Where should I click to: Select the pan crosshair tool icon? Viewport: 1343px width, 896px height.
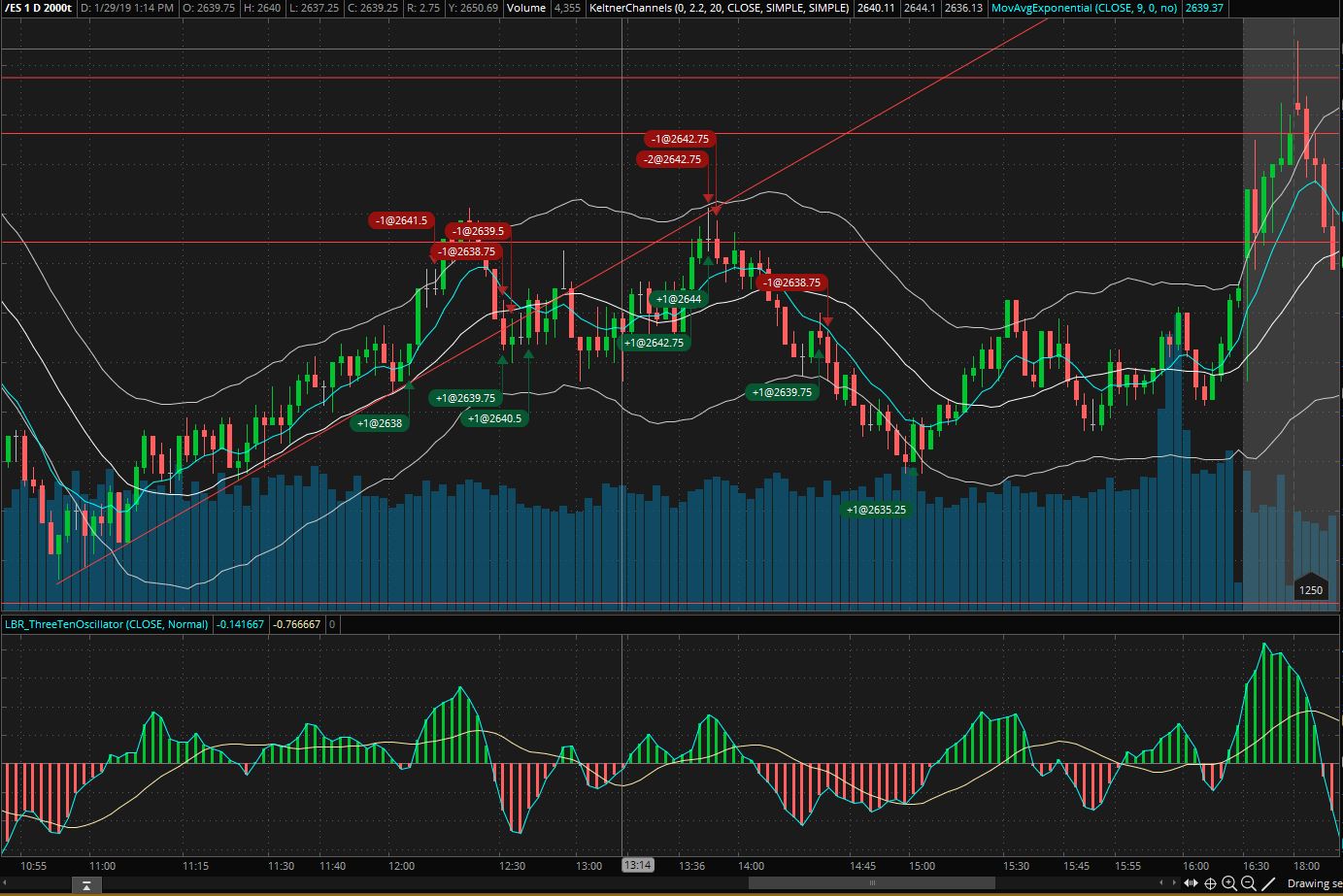1210,883
